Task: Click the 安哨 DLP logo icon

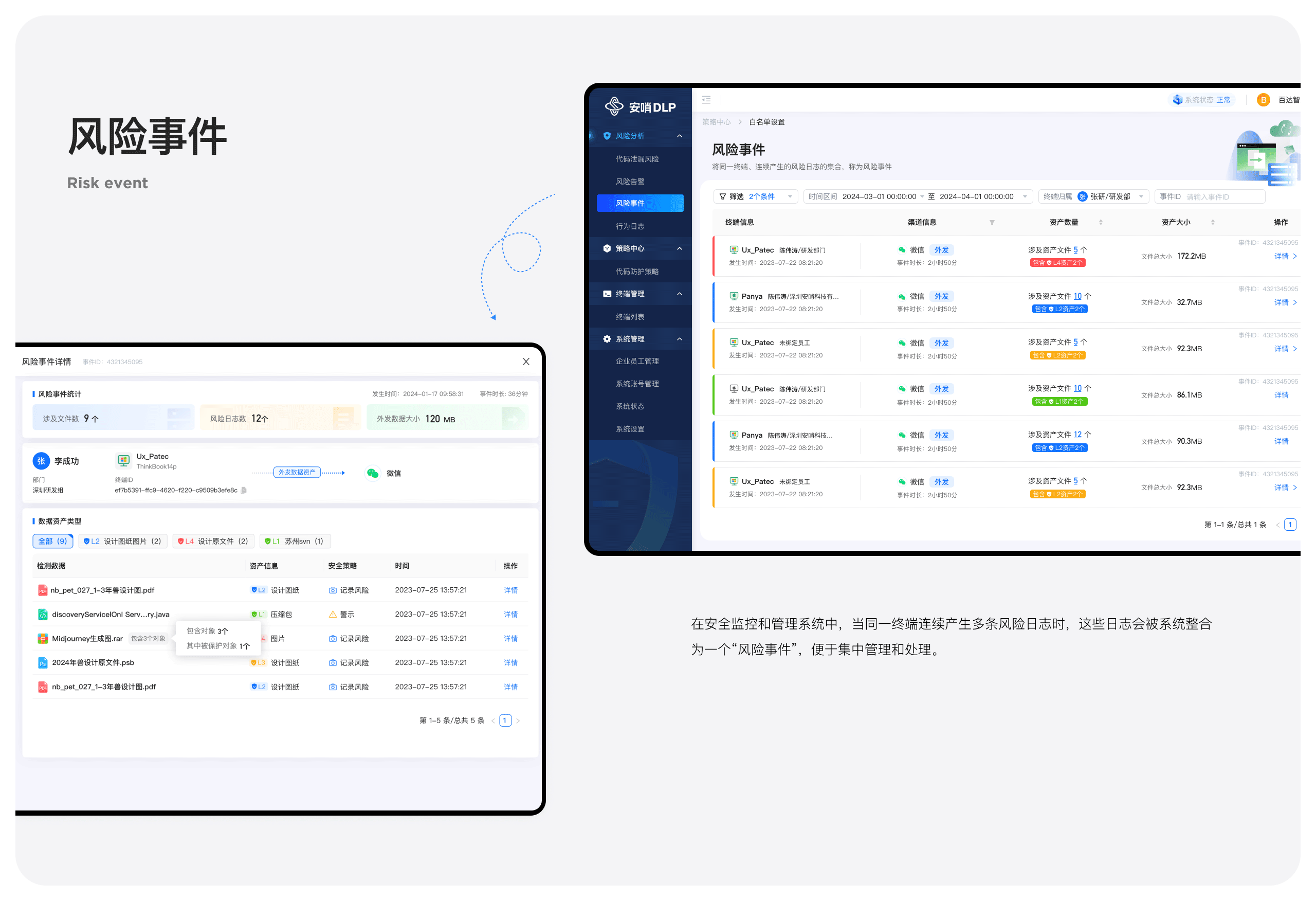Action: 614,106
